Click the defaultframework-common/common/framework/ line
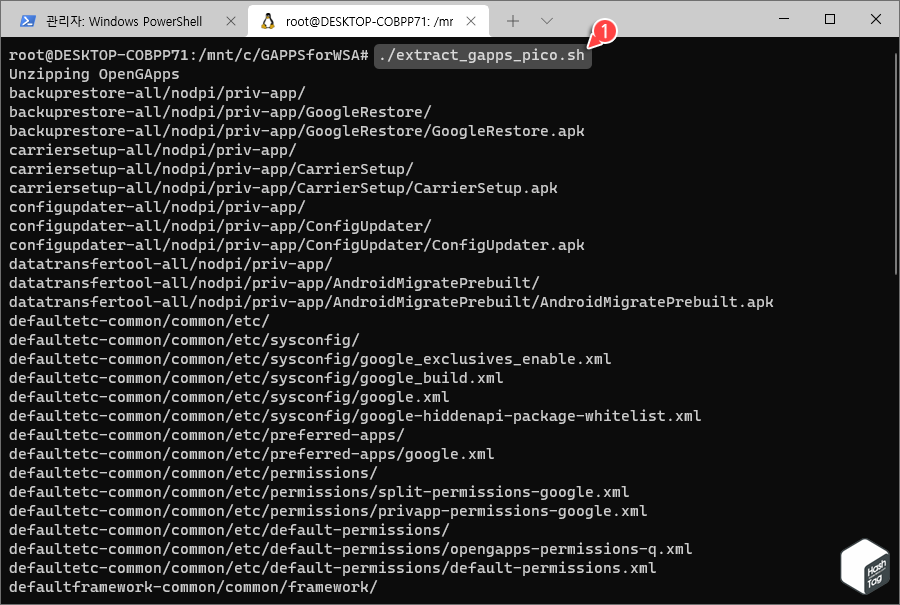This screenshot has width=900, height=605. (x=193, y=587)
